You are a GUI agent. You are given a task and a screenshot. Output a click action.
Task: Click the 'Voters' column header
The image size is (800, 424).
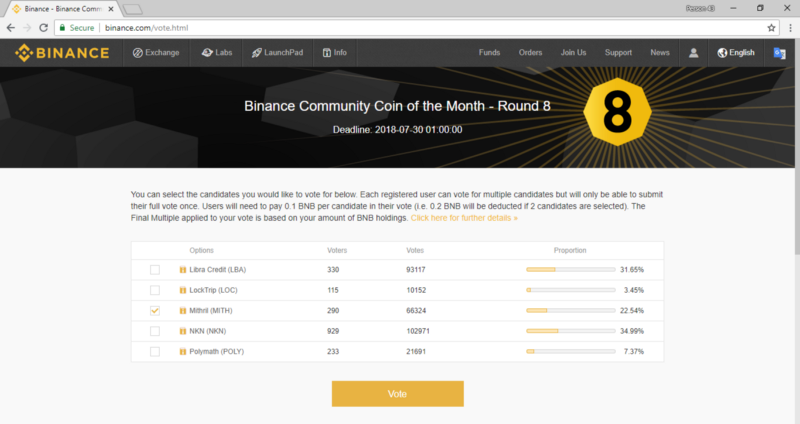pyautogui.click(x=337, y=250)
